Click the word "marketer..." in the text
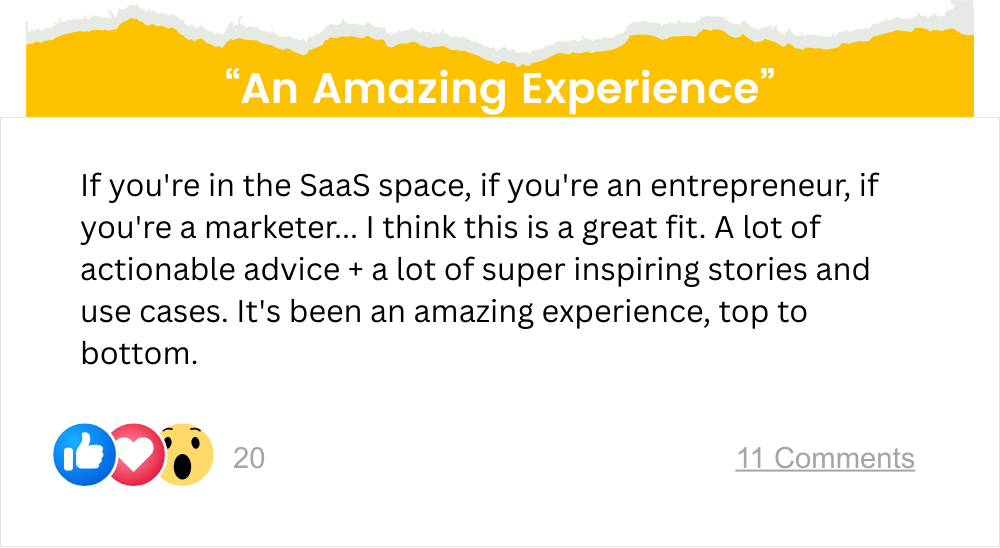 (278, 228)
